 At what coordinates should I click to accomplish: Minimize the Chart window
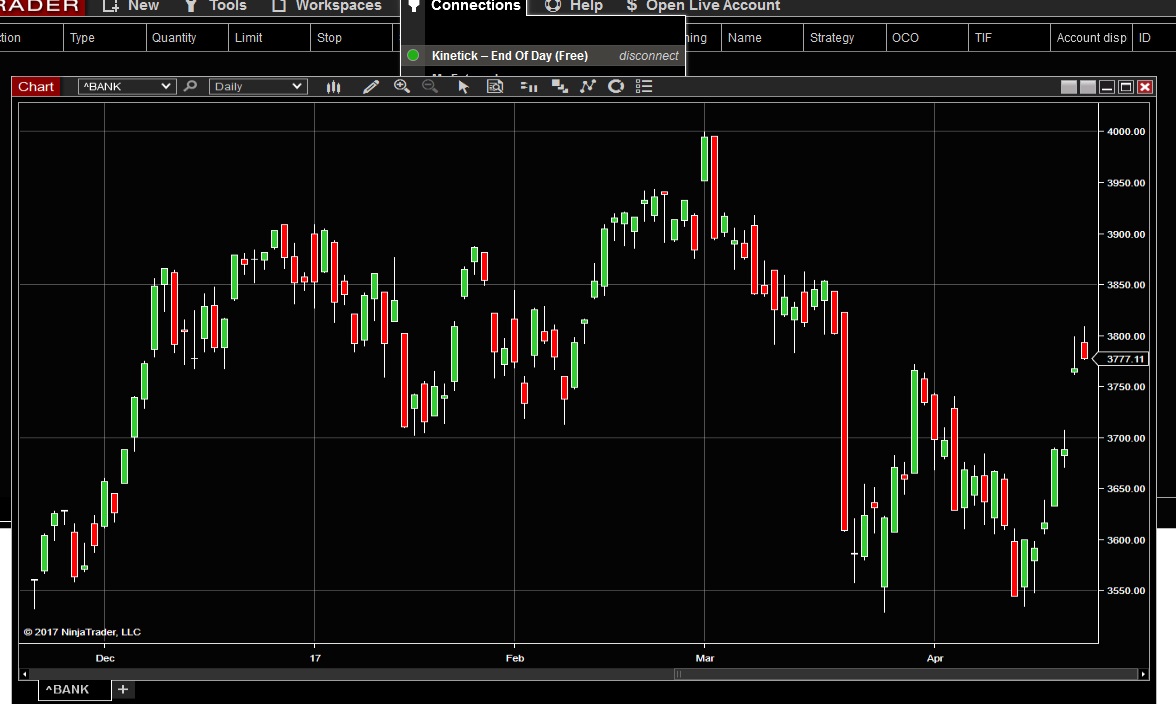click(1107, 87)
